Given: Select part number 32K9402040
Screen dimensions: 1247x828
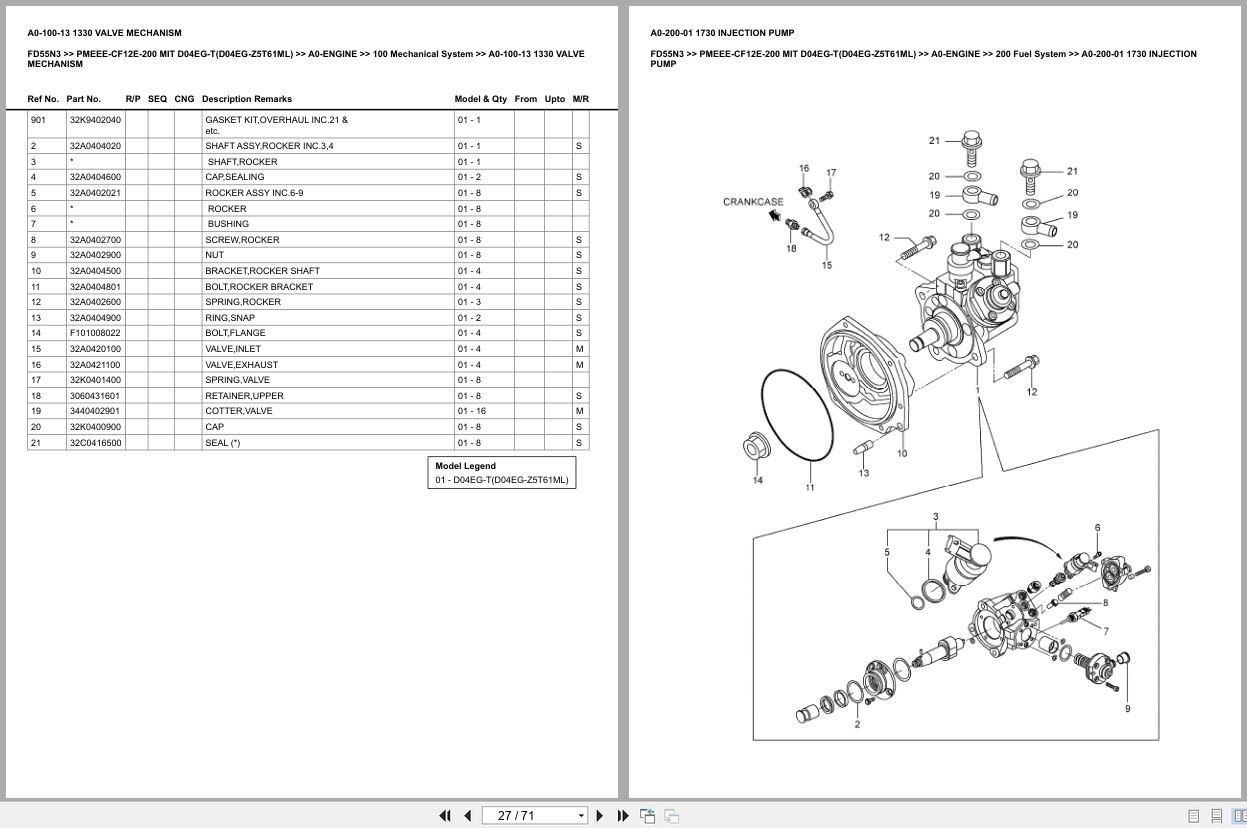Looking at the screenshot, I should 95,120.
